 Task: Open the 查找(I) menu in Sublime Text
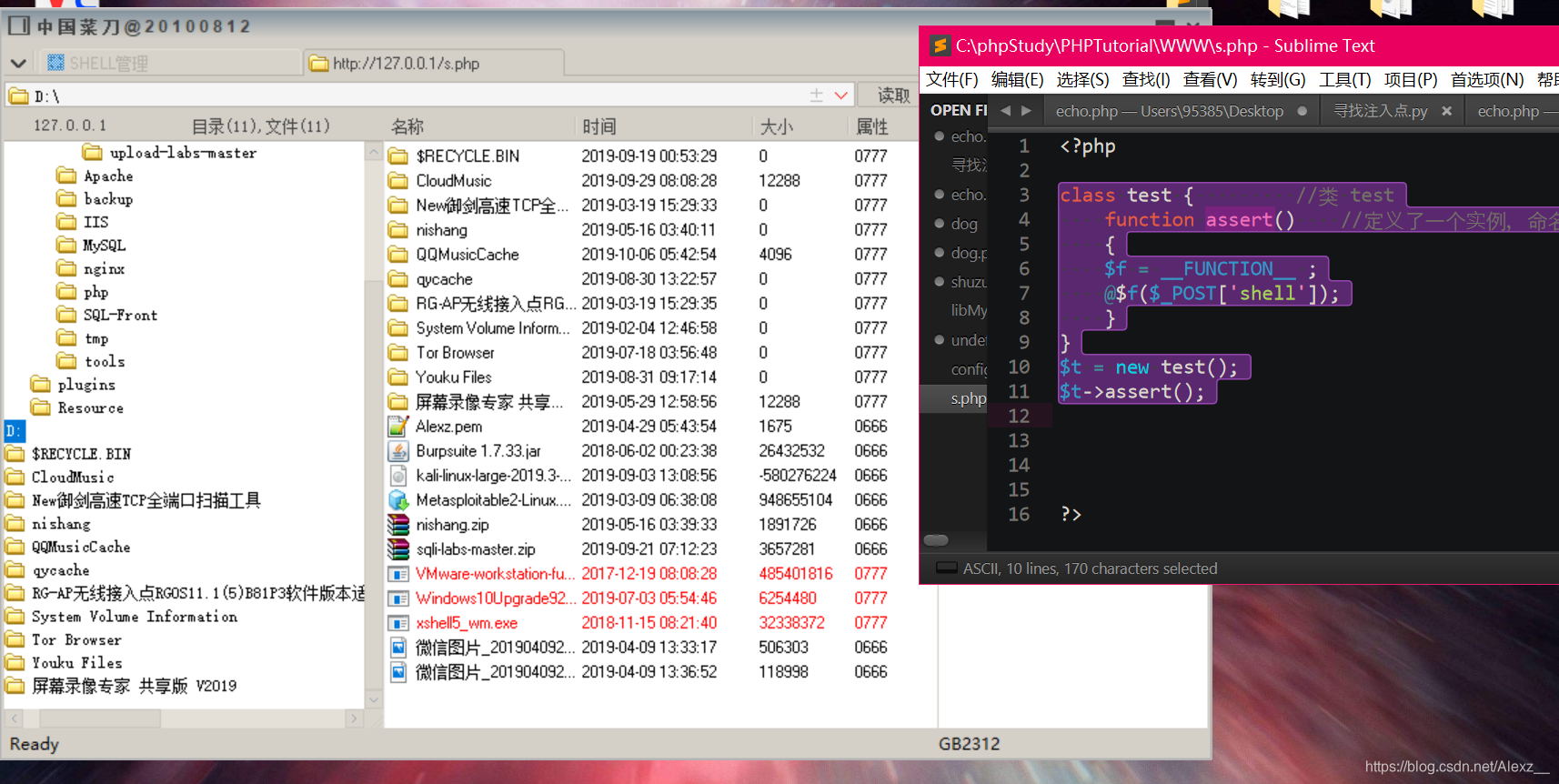point(1146,80)
